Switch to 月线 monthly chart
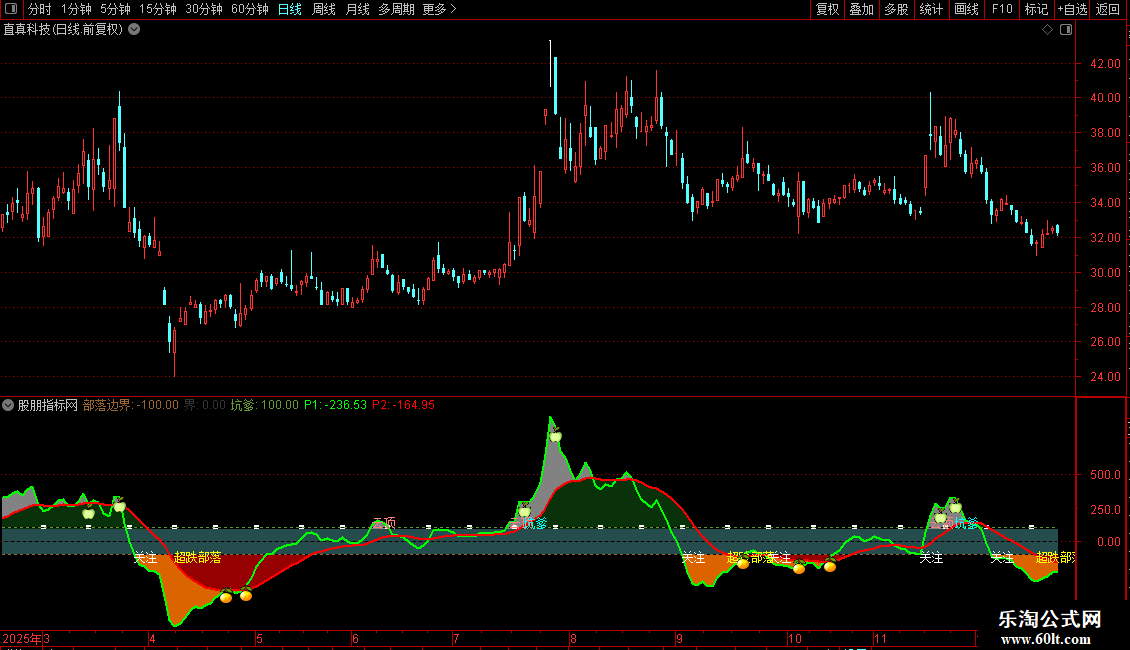The width and height of the screenshot is (1130, 650). [x=357, y=9]
